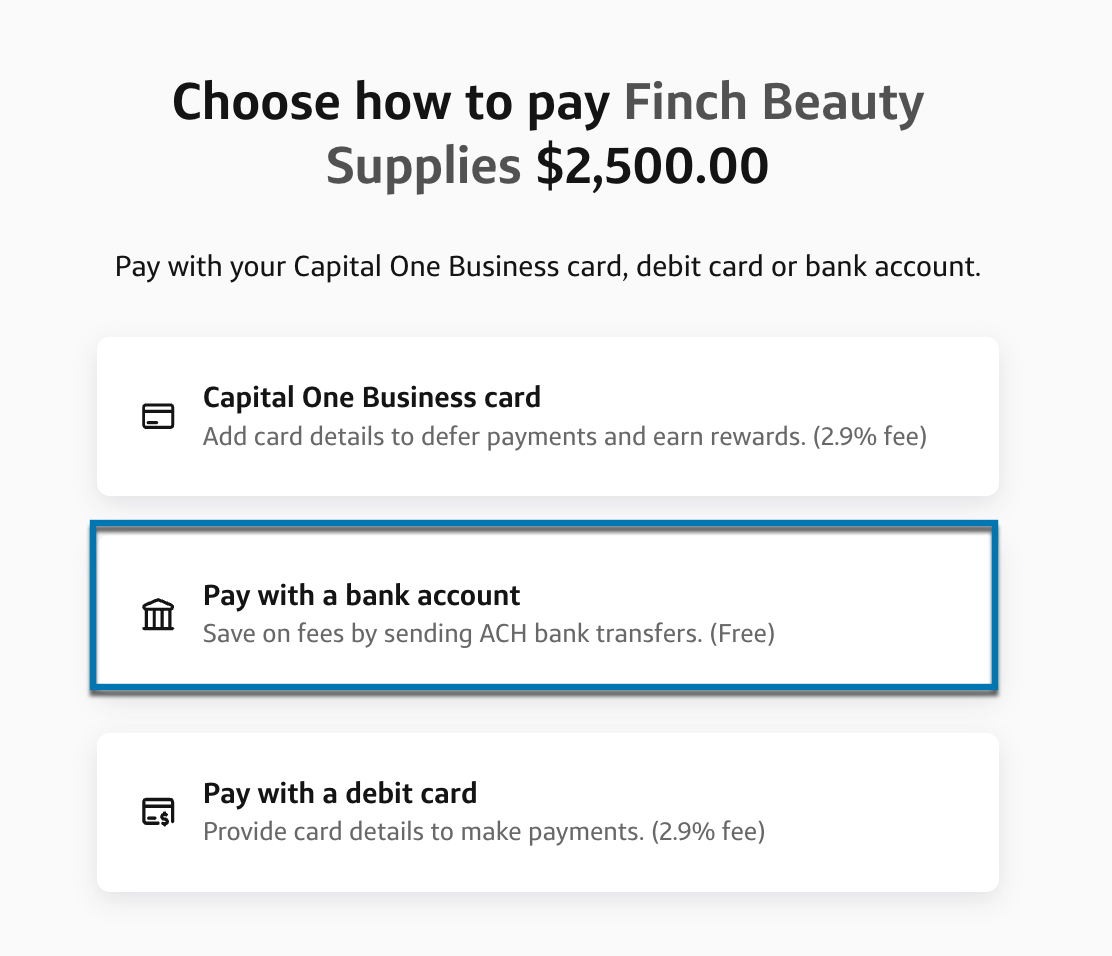
Task: Click the Provide card details description text
Action: pyautogui.click(x=483, y=831)
